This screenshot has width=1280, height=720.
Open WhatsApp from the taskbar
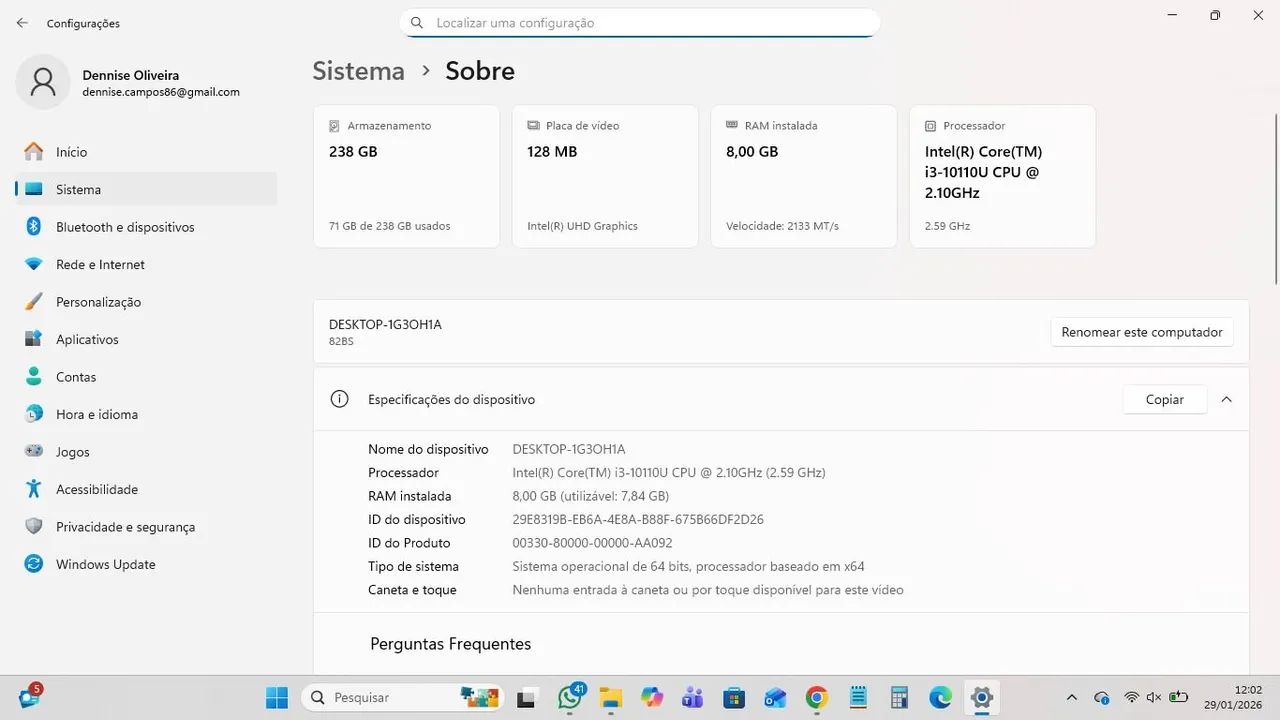[569, 697]
